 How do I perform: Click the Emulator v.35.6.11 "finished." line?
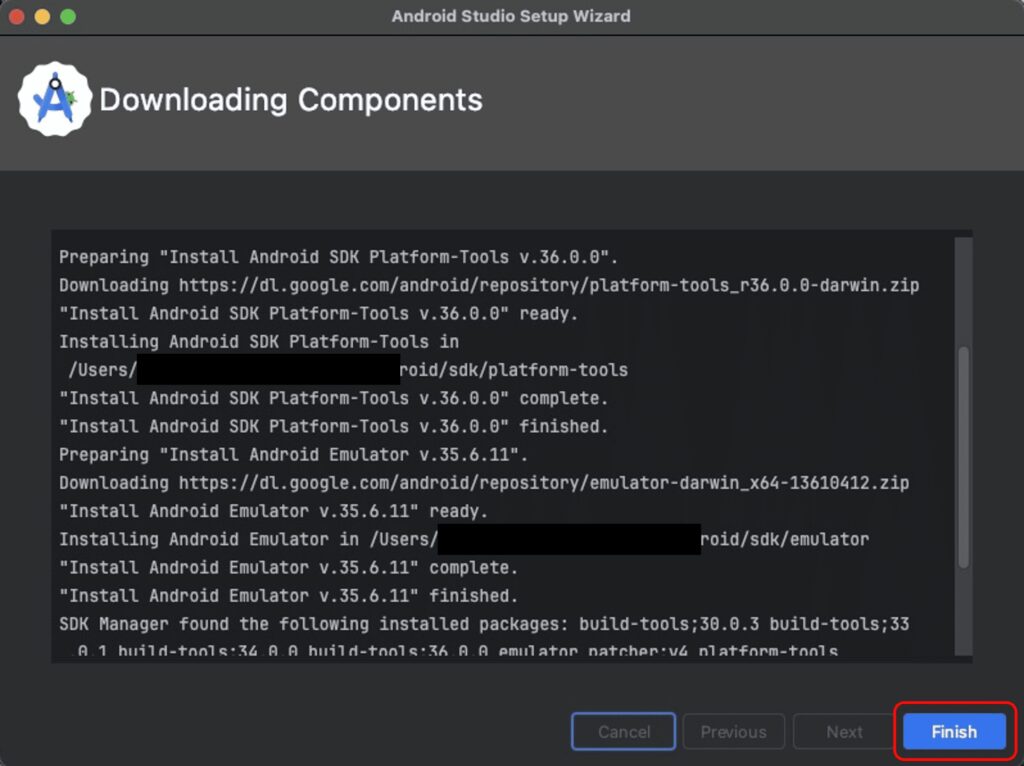pos(289,596)
